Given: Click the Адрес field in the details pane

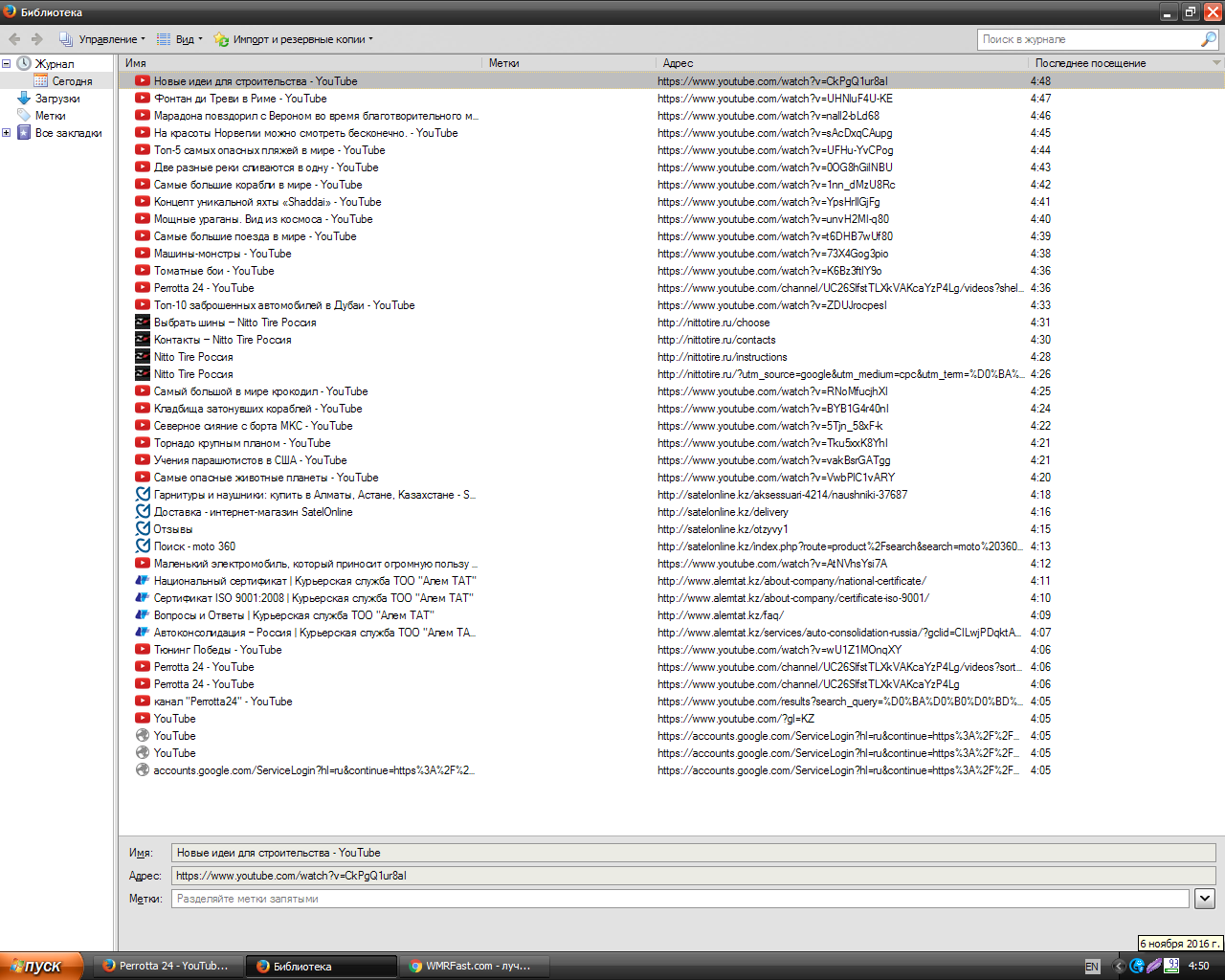Looking at the screenshot, I should 694,876.
